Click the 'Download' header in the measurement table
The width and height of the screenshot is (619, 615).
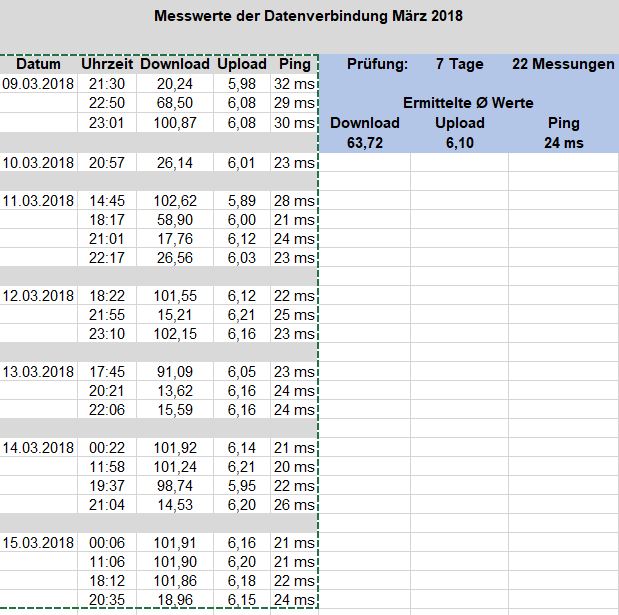[x=175, y=64]
